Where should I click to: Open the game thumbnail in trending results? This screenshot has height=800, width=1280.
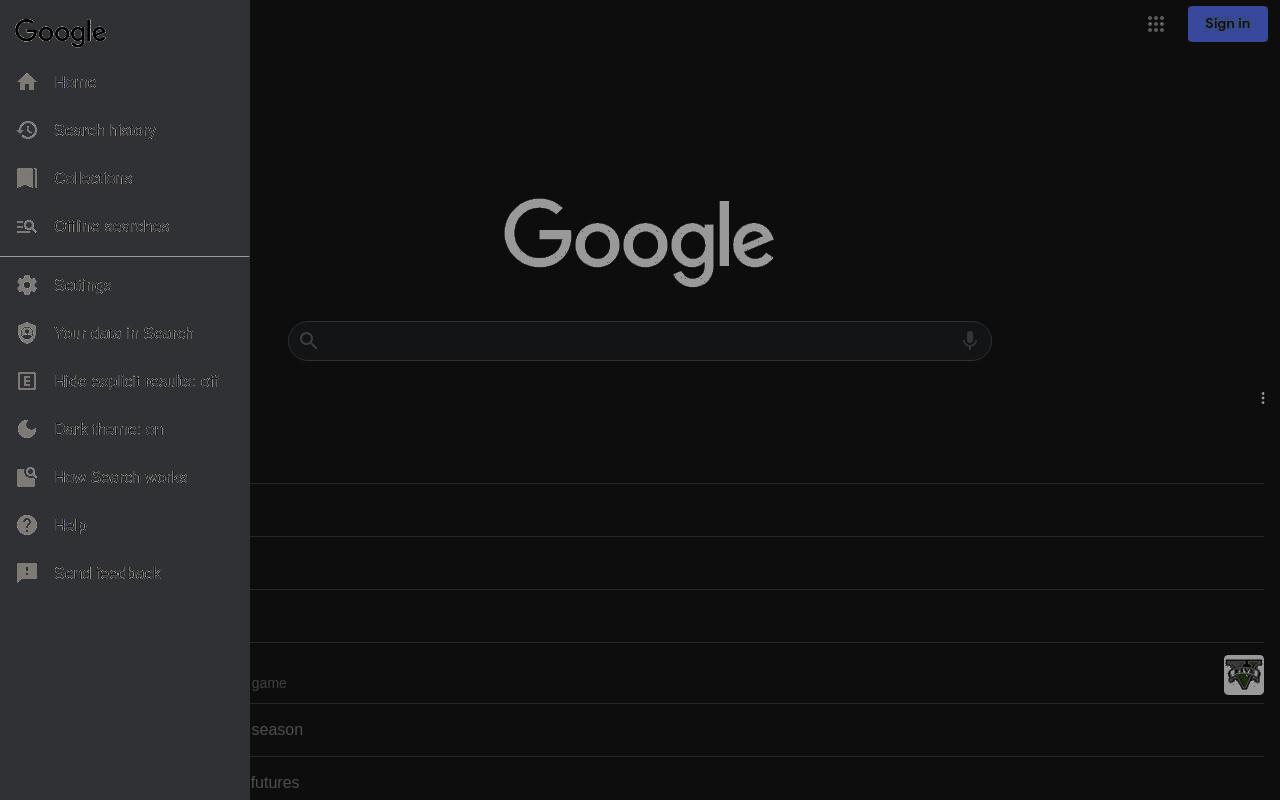(1244, 675)
